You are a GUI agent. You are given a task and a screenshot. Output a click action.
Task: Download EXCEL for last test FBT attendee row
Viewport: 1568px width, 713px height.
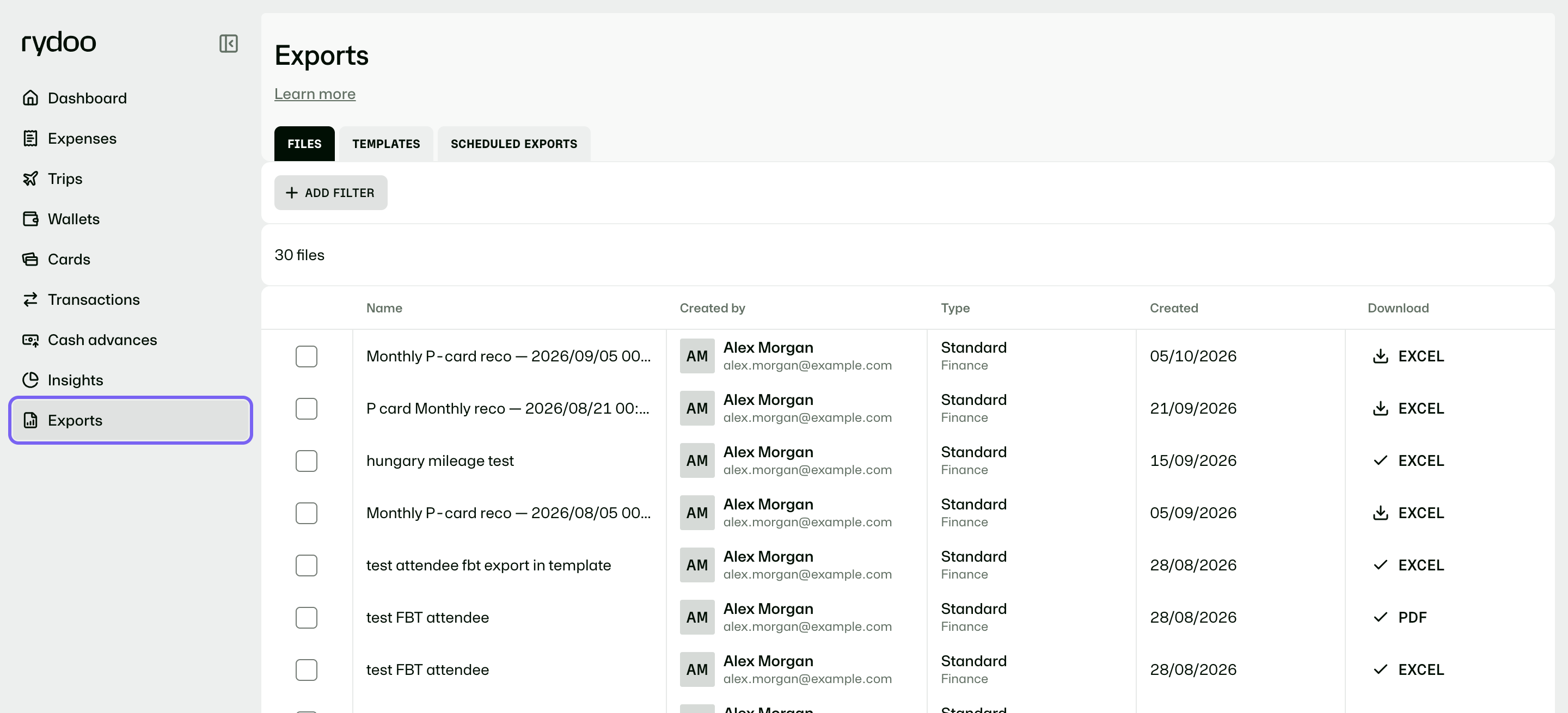pos(1408,670)
